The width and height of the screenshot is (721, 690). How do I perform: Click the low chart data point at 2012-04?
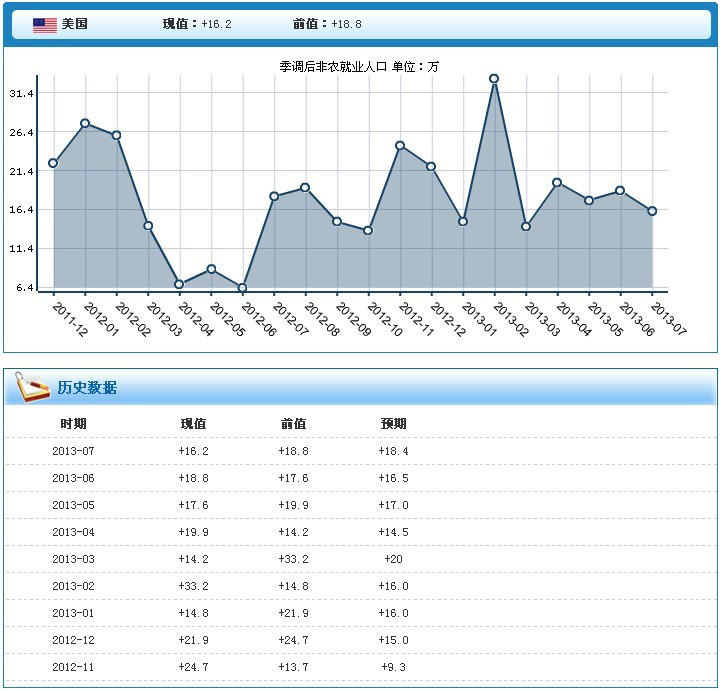(179, 285)
